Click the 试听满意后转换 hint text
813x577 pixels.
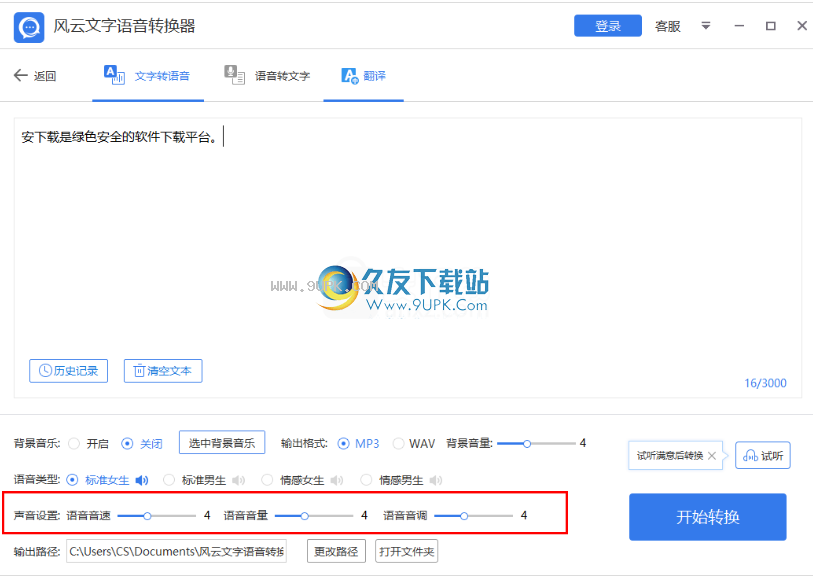670,456
